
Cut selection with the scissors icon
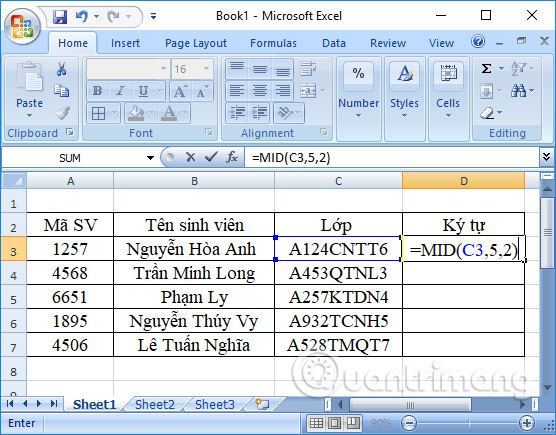61,69
